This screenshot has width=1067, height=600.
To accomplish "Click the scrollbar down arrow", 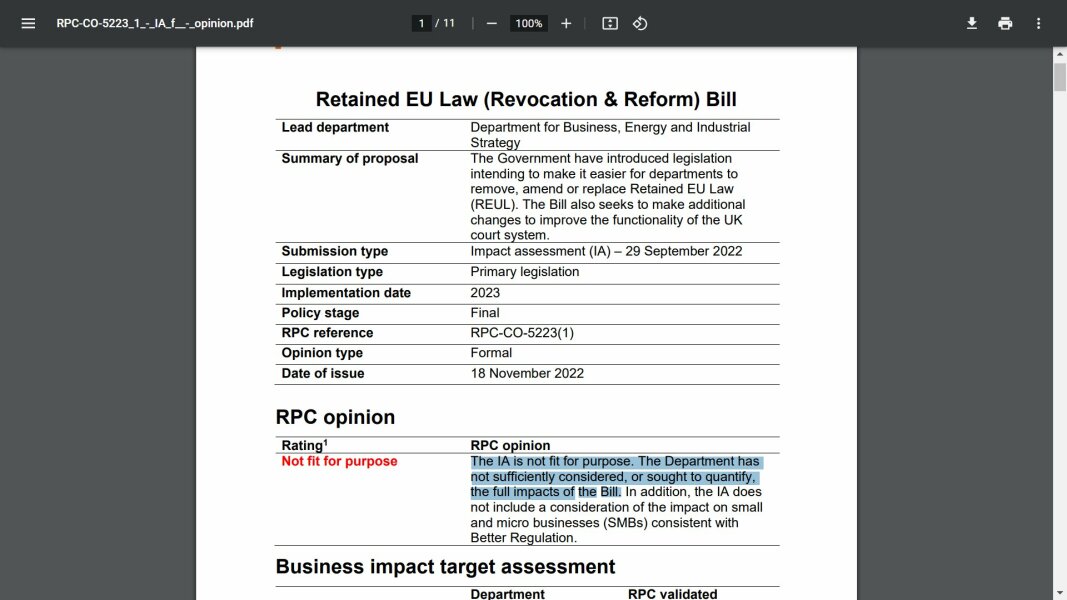I will 1059,592.
